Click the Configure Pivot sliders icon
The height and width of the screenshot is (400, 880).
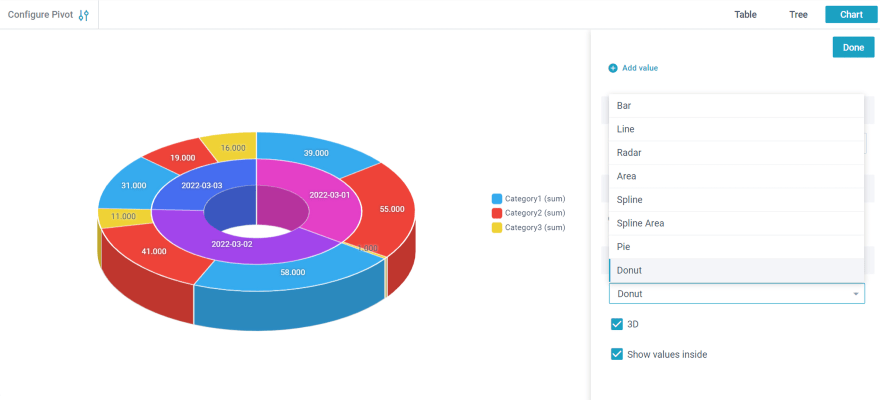tap(84, 15)
